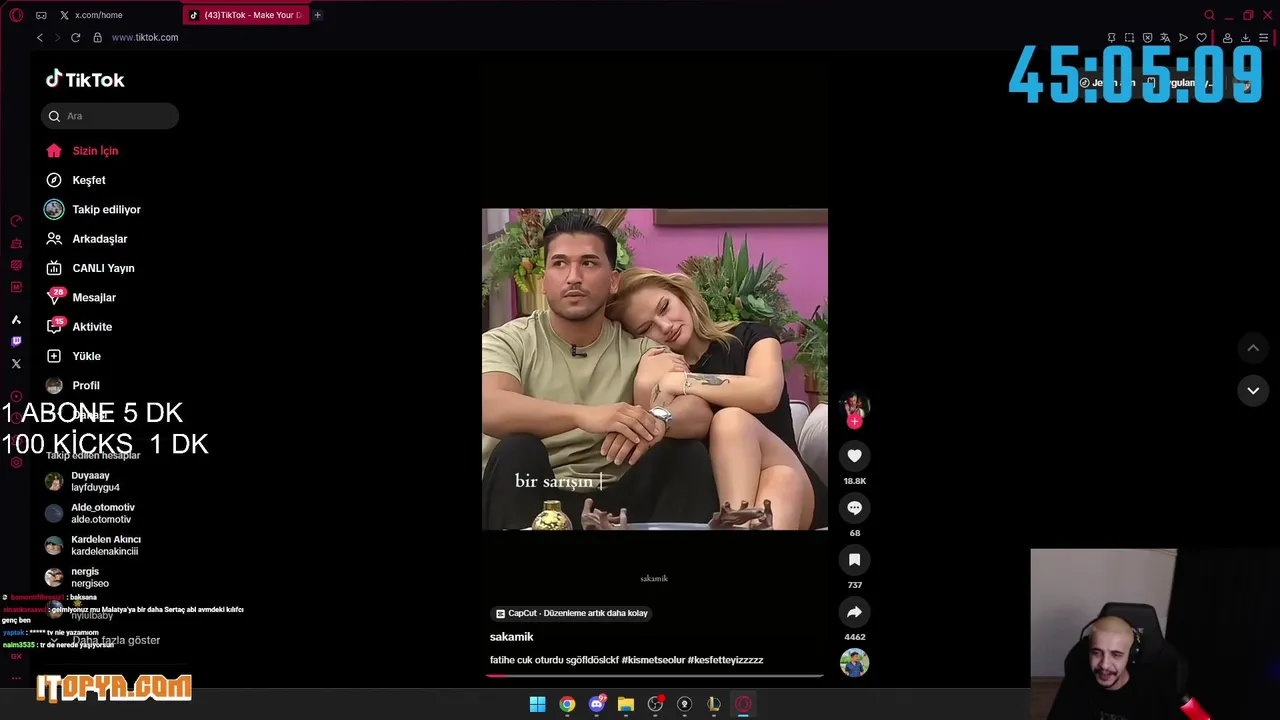Open new tab with plus button
Viewport: 1280px width, 720px height.
coord(317,15)
